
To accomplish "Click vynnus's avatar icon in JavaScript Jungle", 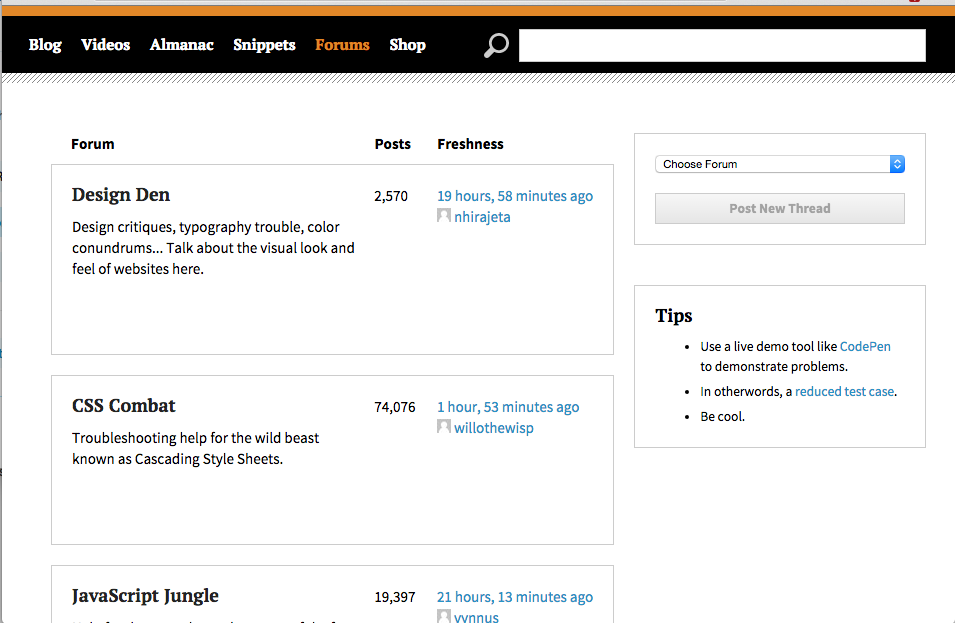I will pyautogui.click(x=443, y=615).
